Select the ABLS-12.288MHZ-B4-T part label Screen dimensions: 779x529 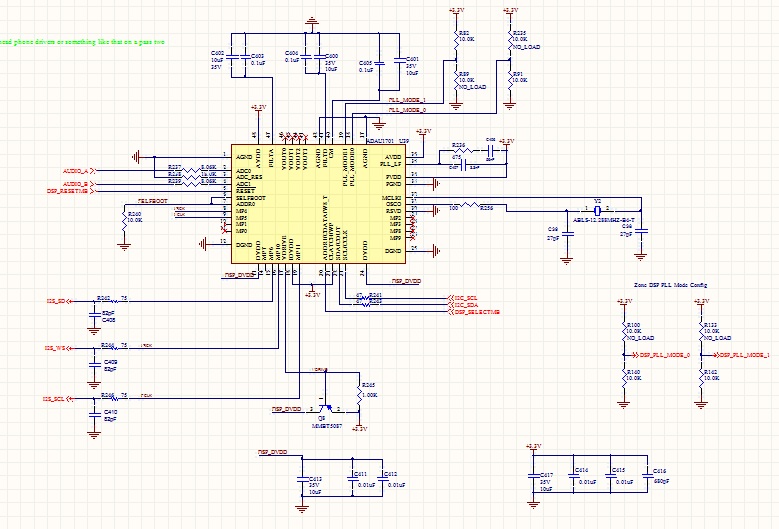604,220
